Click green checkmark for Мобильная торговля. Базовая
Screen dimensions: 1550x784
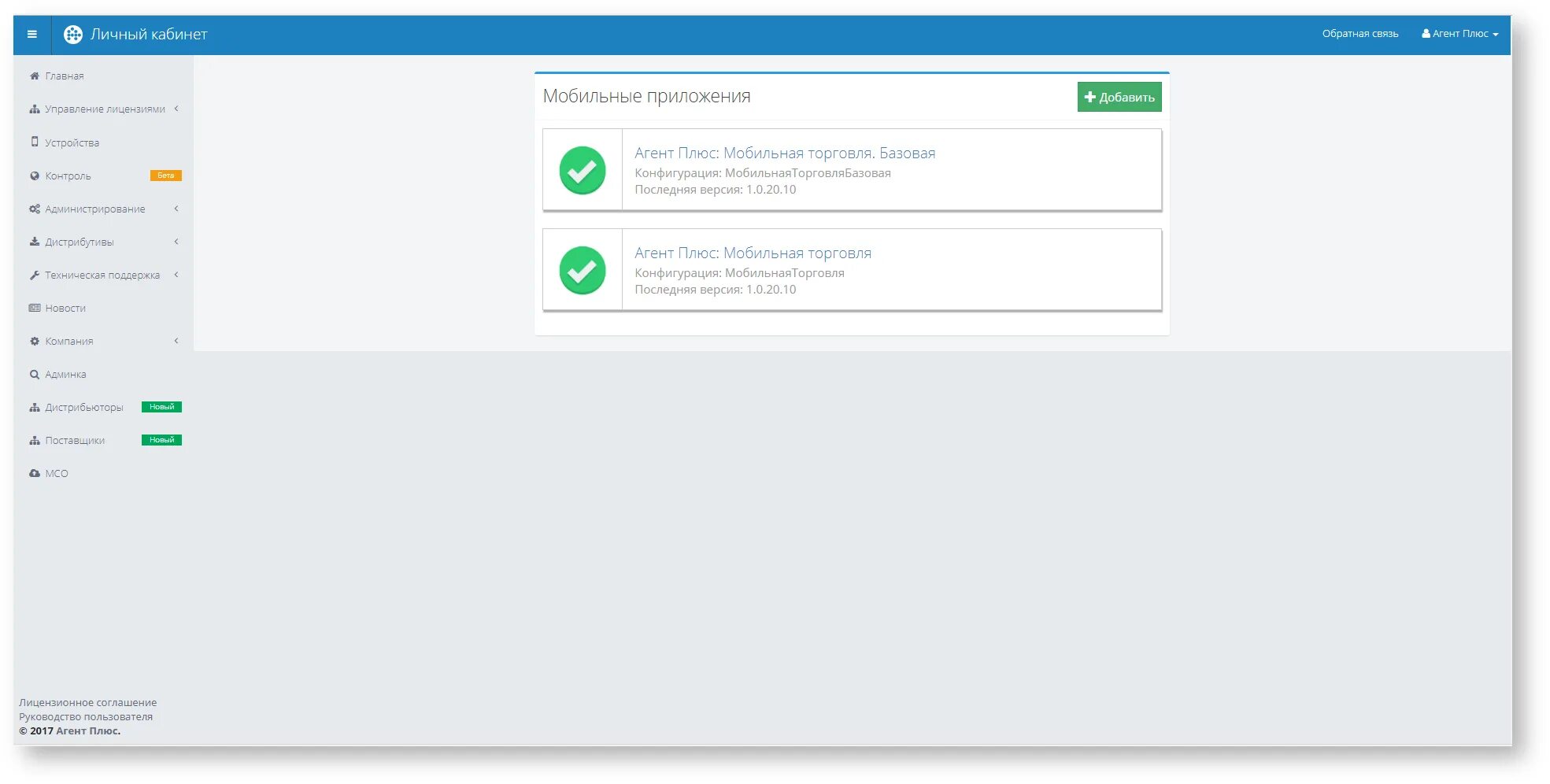583,170
